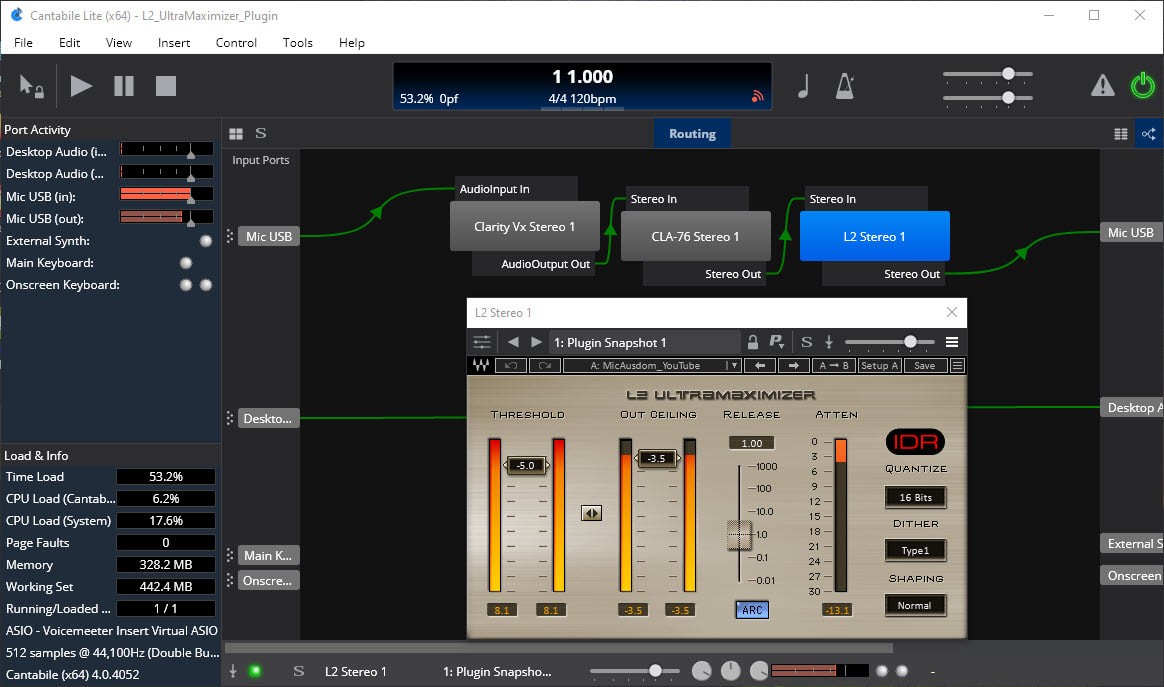Open the Insert menu
This screenshot has width=1164, height=687.
pyautogui.click(x=174, y=42)
